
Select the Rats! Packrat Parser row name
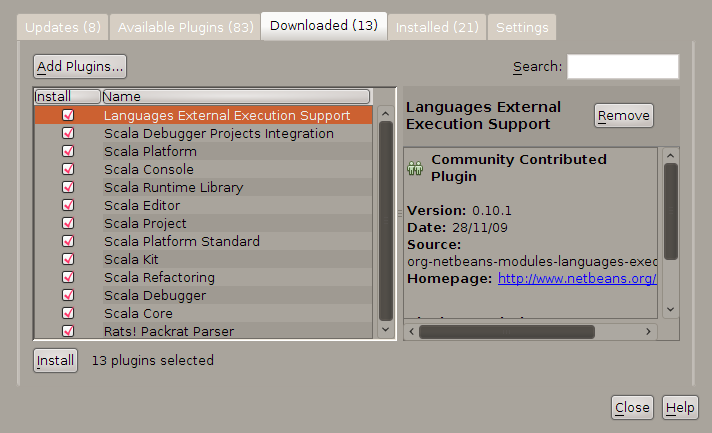[x=169, y=331]
